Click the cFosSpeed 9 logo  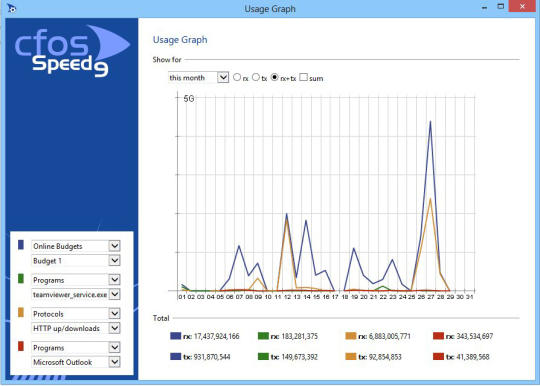72,50
